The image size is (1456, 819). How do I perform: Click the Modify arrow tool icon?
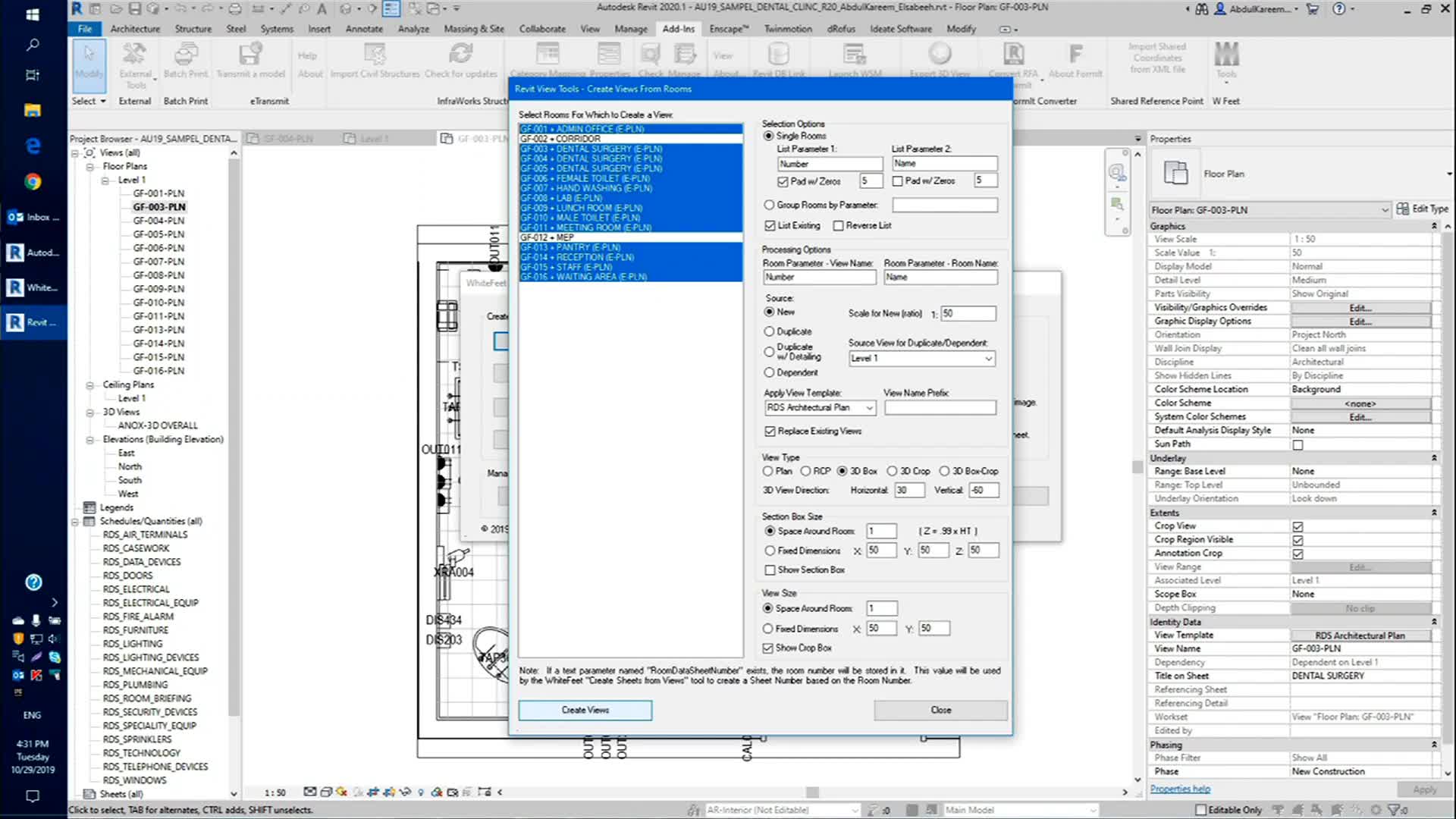tap(89, 55)
